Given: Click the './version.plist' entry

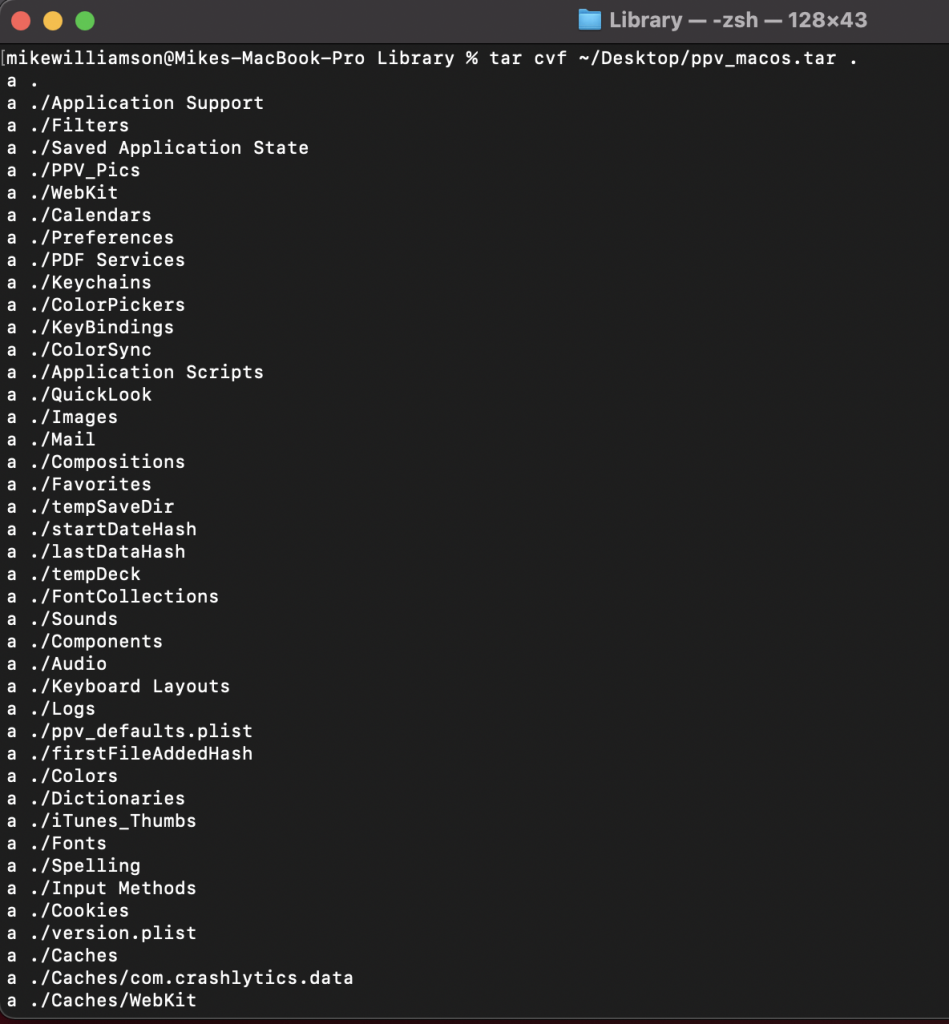Looking at the screenshot, I should click(x=112, y=933).
